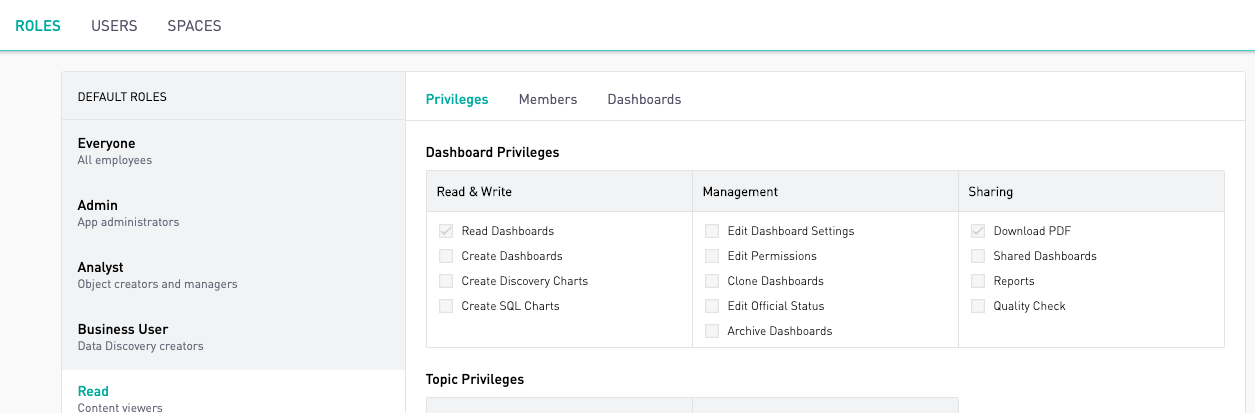Choose the Business User role
The width and height of the screenshot is (1255, 413).
click(x=233, y=338)
